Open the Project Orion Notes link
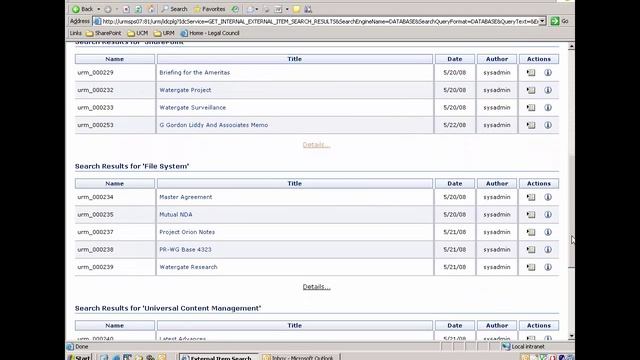 (187, 232)
